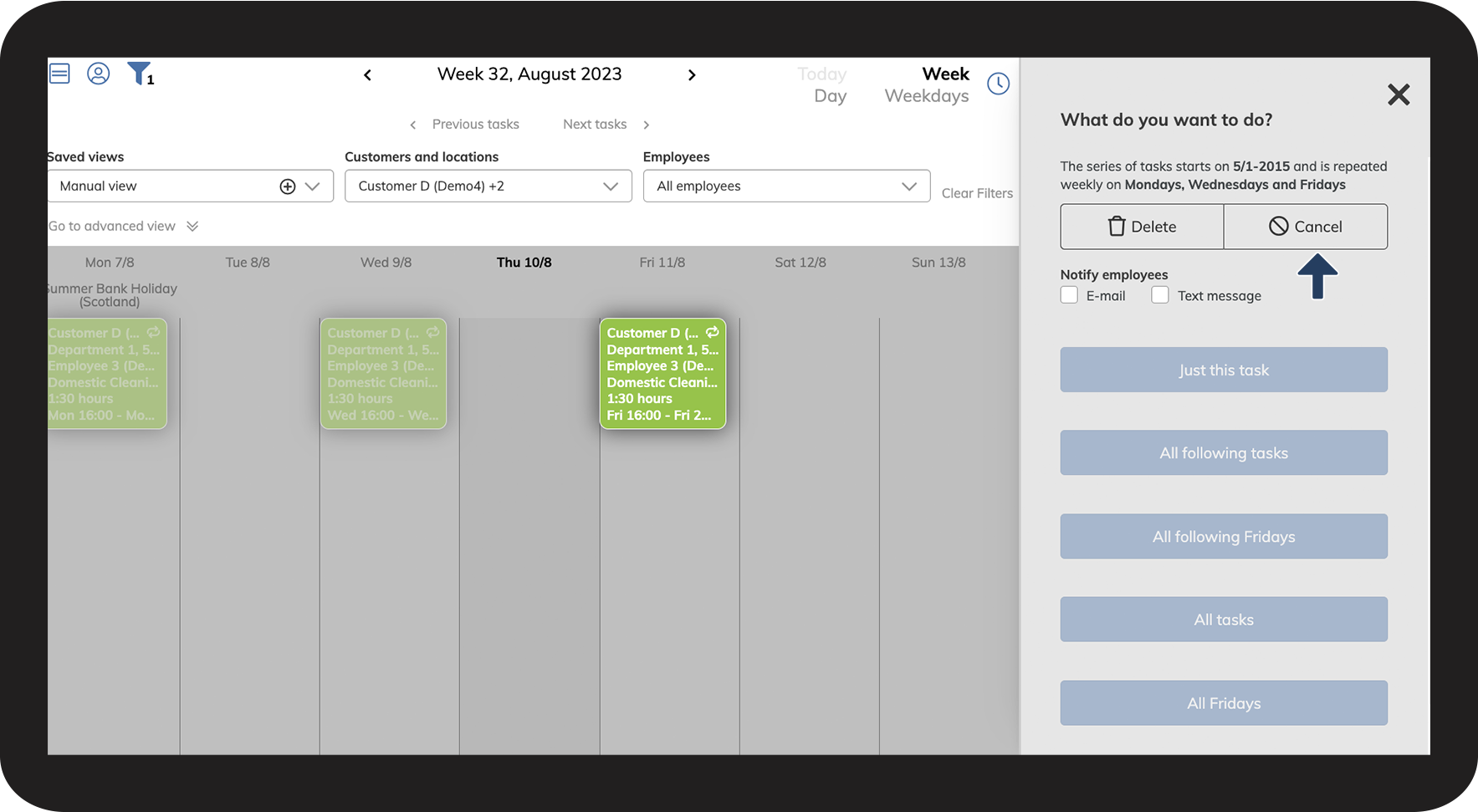The height and width of the screenshot is (812, 1478).
Task: Click 'Week 32, August 2023' title
Action: 529,74
